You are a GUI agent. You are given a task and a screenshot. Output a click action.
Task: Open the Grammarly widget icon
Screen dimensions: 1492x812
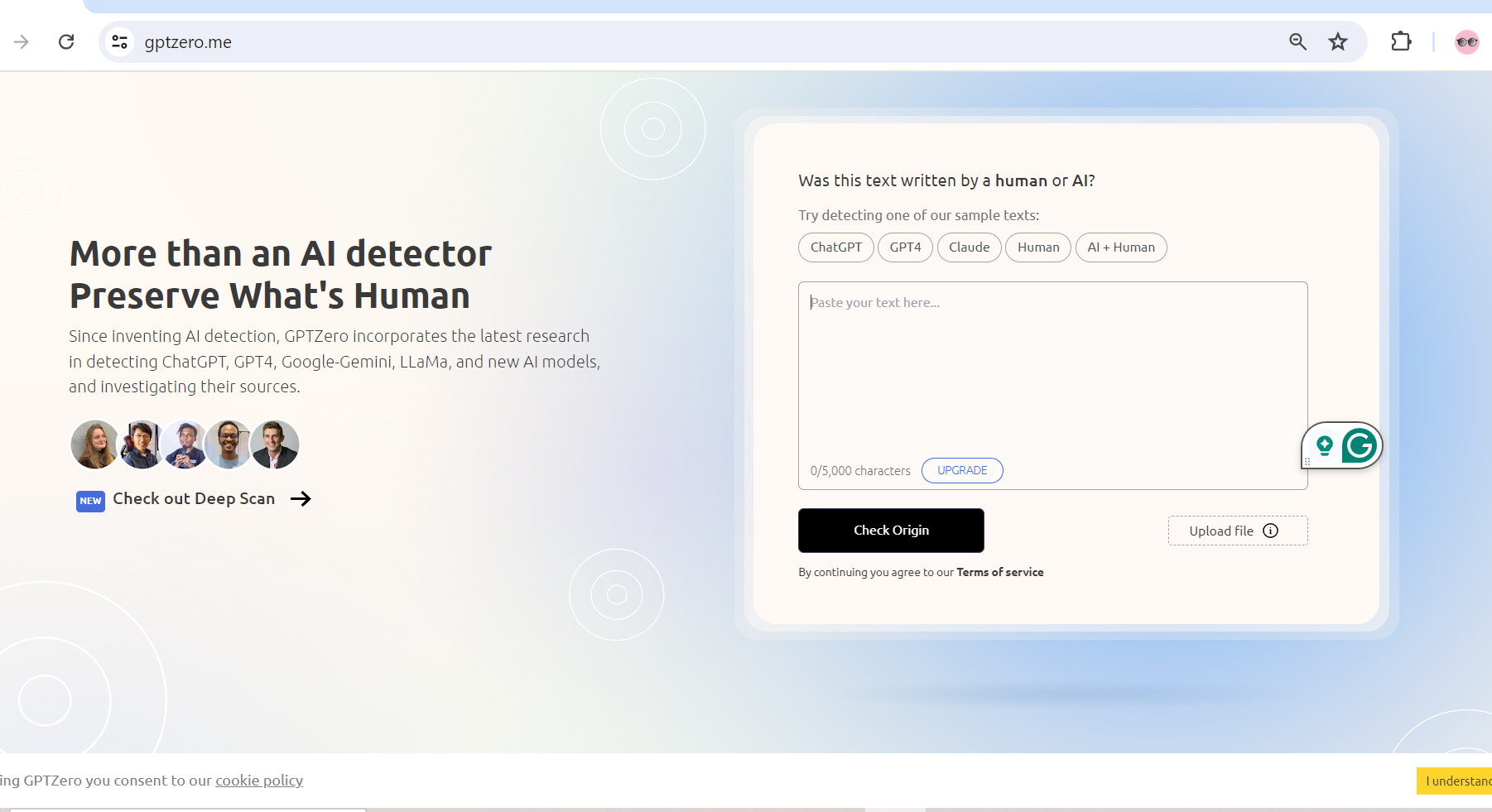1360,445
